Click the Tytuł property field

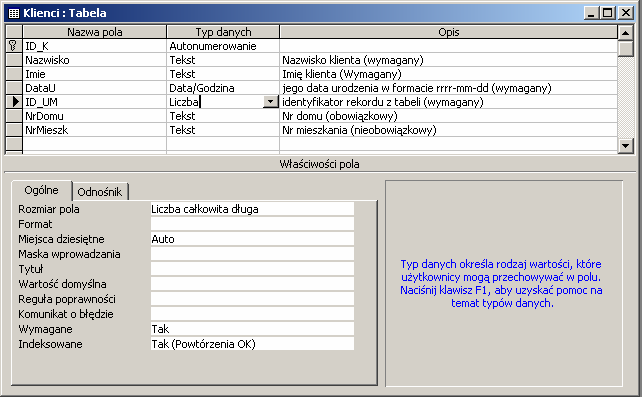[252, 269]
